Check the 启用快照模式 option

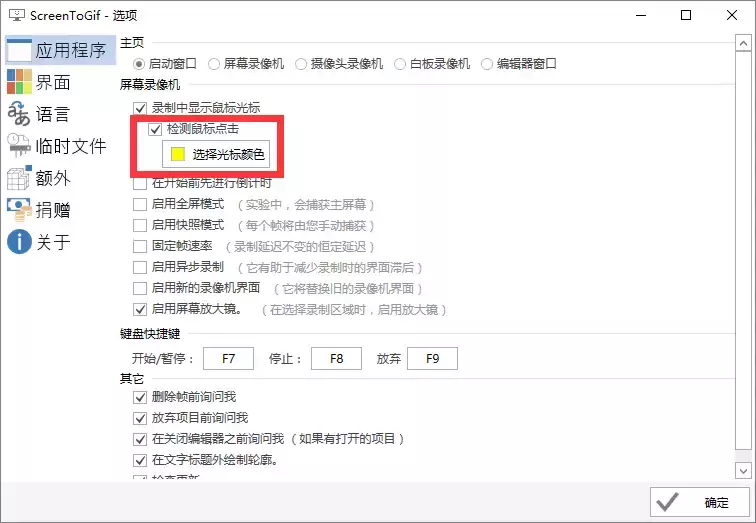click(x=140, y=225)
